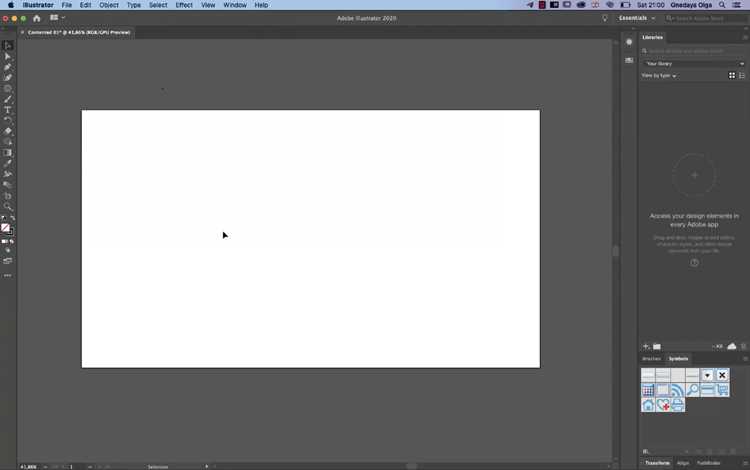Click the Spotlight search icon in menu bar
Viewport: 750px width, 470px height.
[722, 5]
